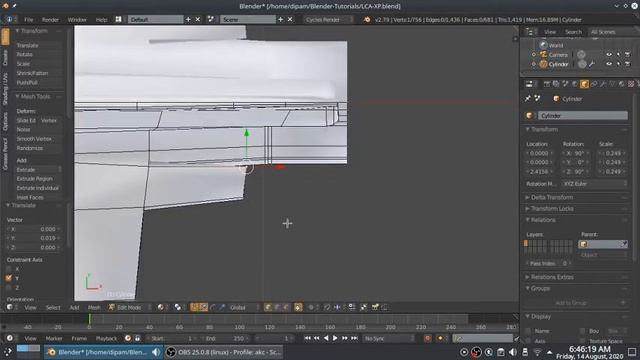This screenshot has width=640, height=360.
Task: Enable Name display checkbox
Action: 528,331
